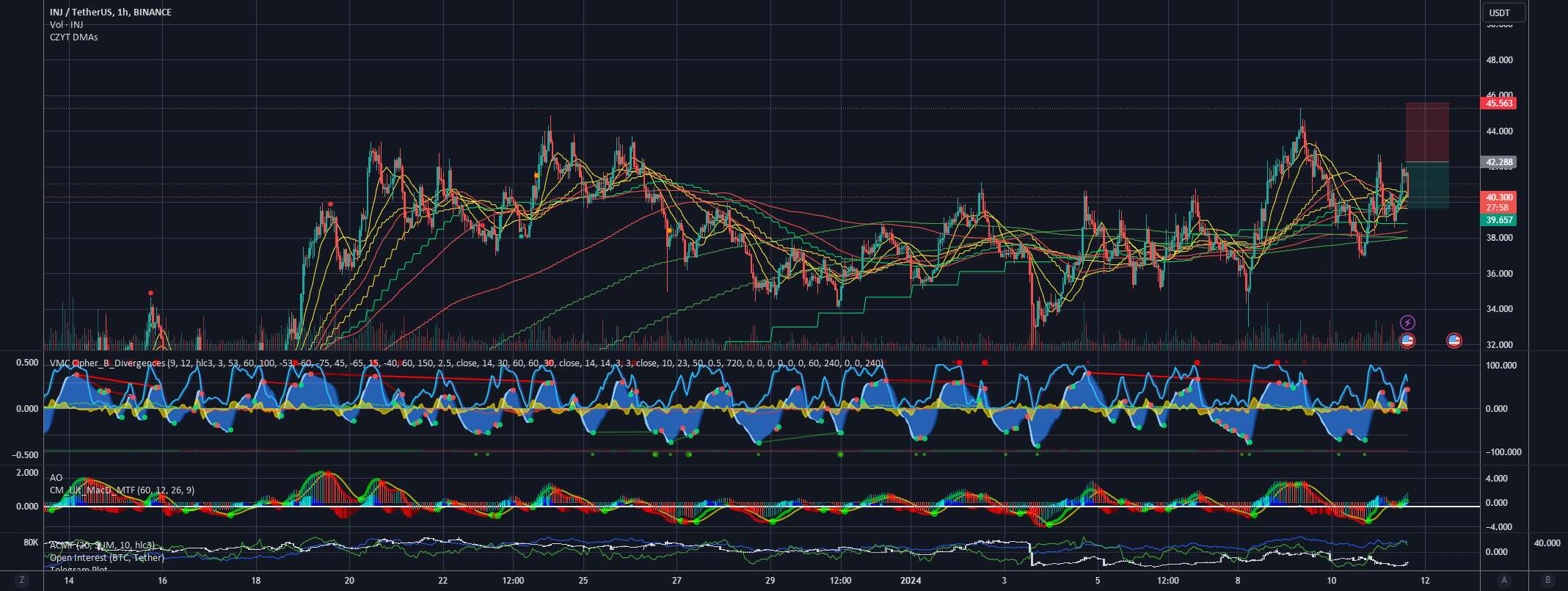Select the Vol · INJ indicator legend
This screenshot has height=591, width=1568.
point(66,25)
